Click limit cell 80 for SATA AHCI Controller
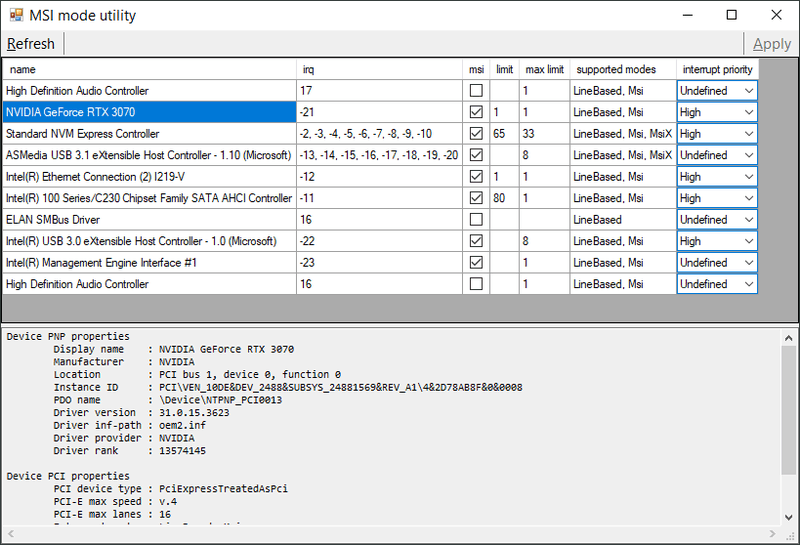 tap(504, 198)
